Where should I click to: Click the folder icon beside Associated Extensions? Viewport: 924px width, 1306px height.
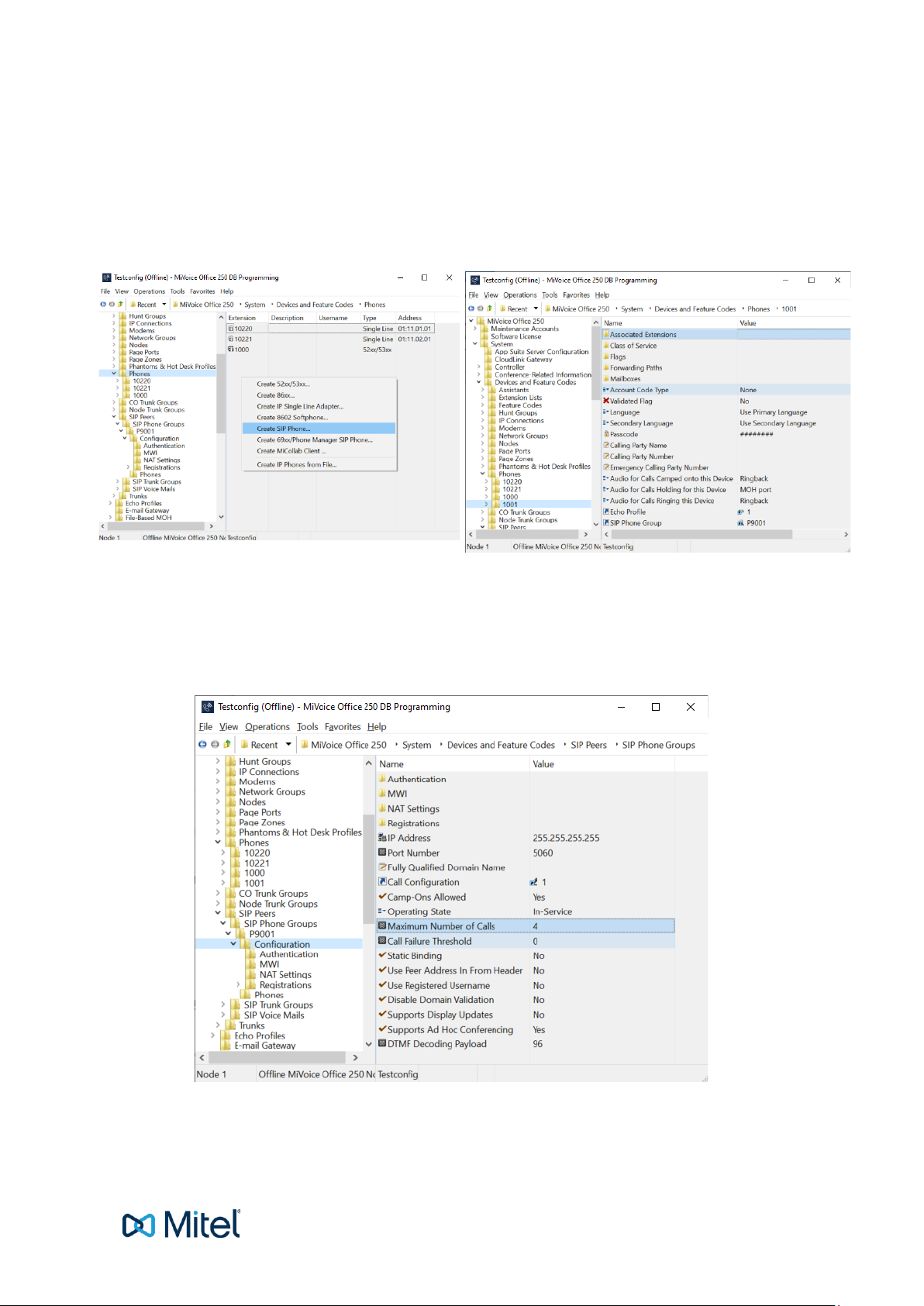[606, 335]
